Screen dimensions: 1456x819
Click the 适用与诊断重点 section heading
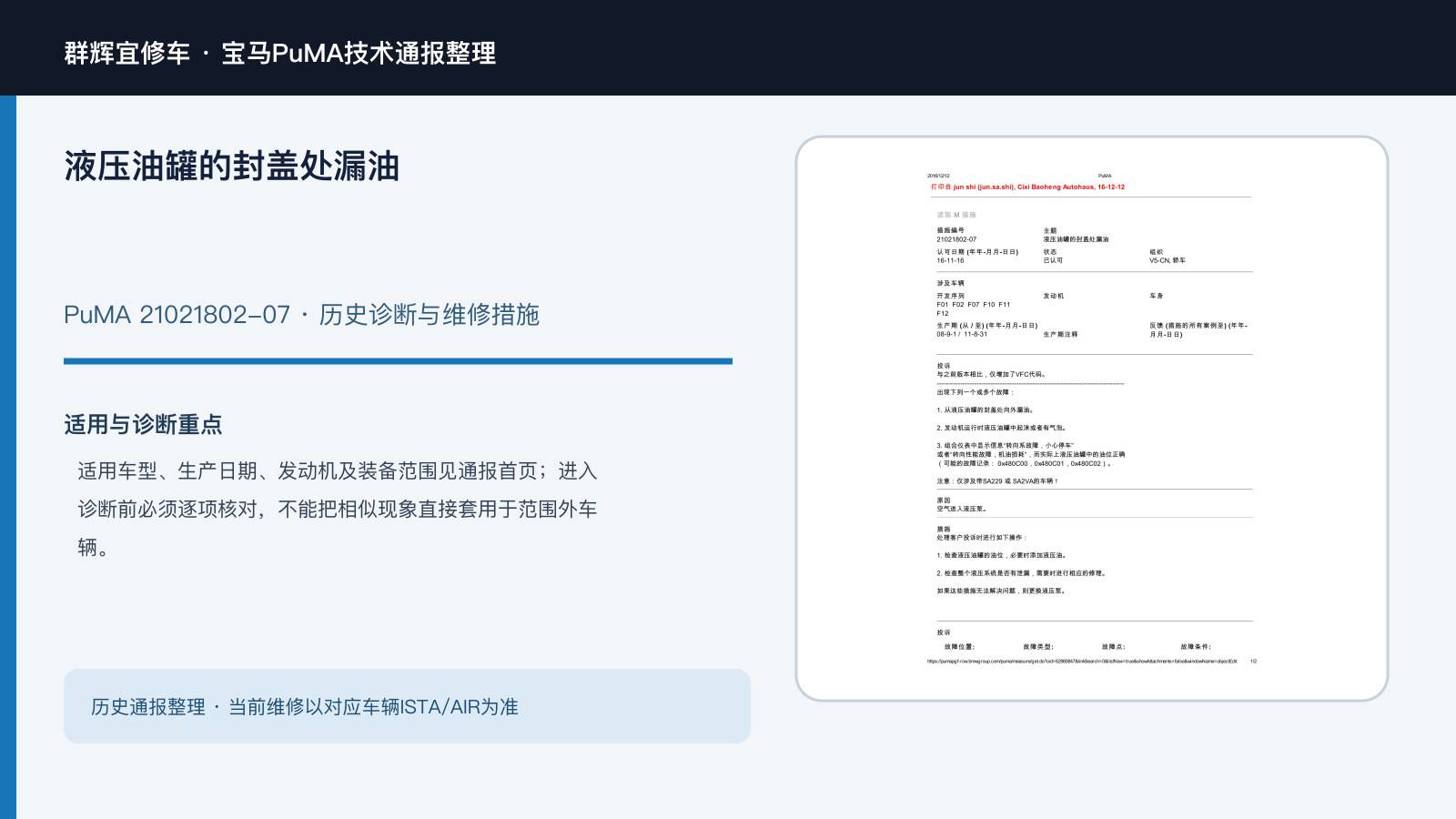tap(143, 425)
